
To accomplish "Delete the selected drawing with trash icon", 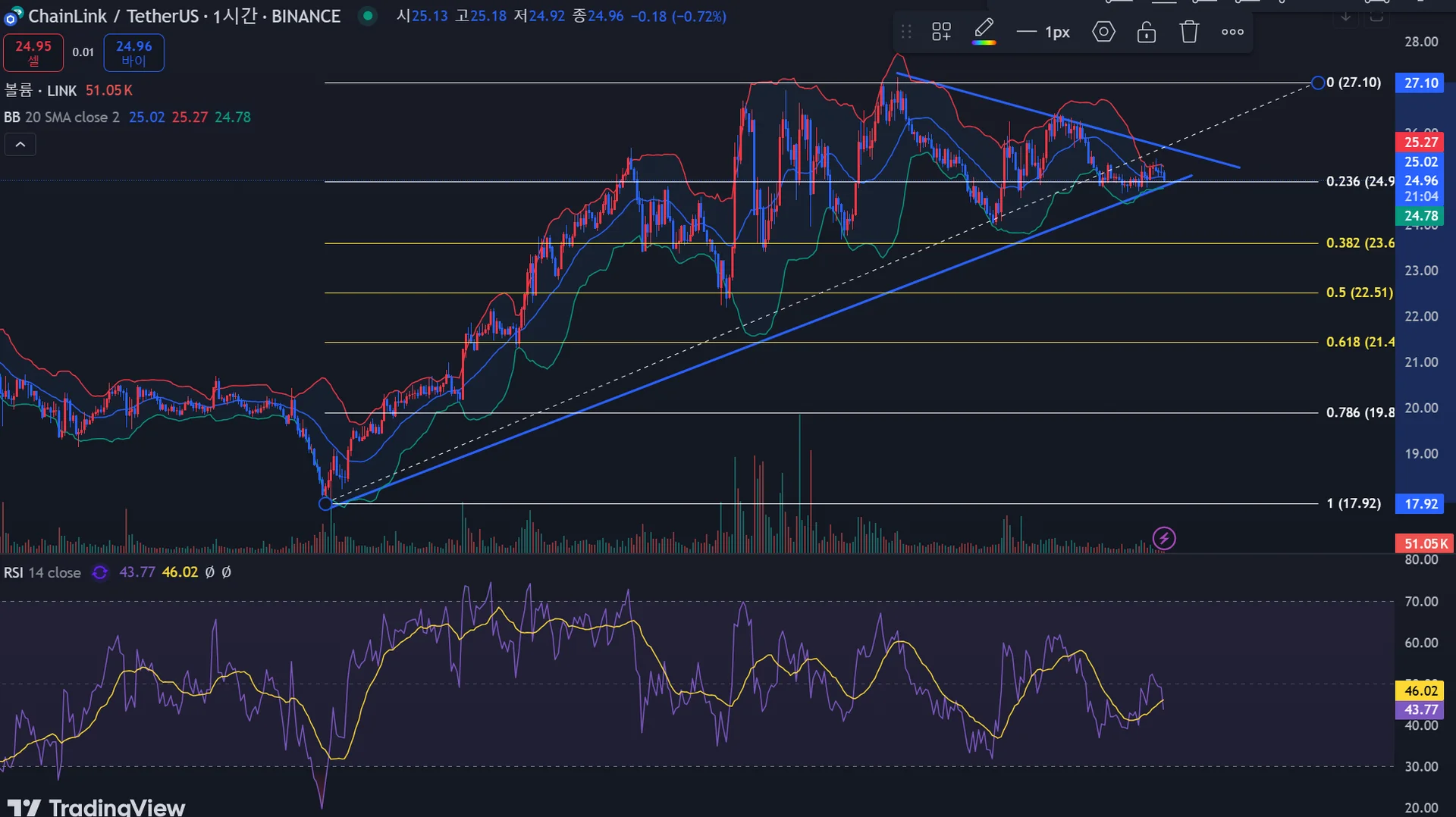I will coord(1188,32).
